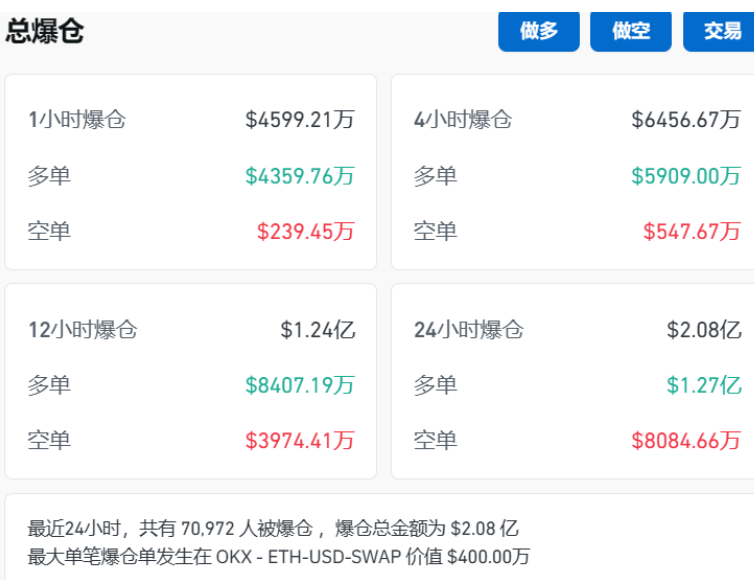The width and height of the screenshot is (754, 580).
Task: Select the 4小时爆仓 label
Action: pyautogui.click(x=463, y=120)
